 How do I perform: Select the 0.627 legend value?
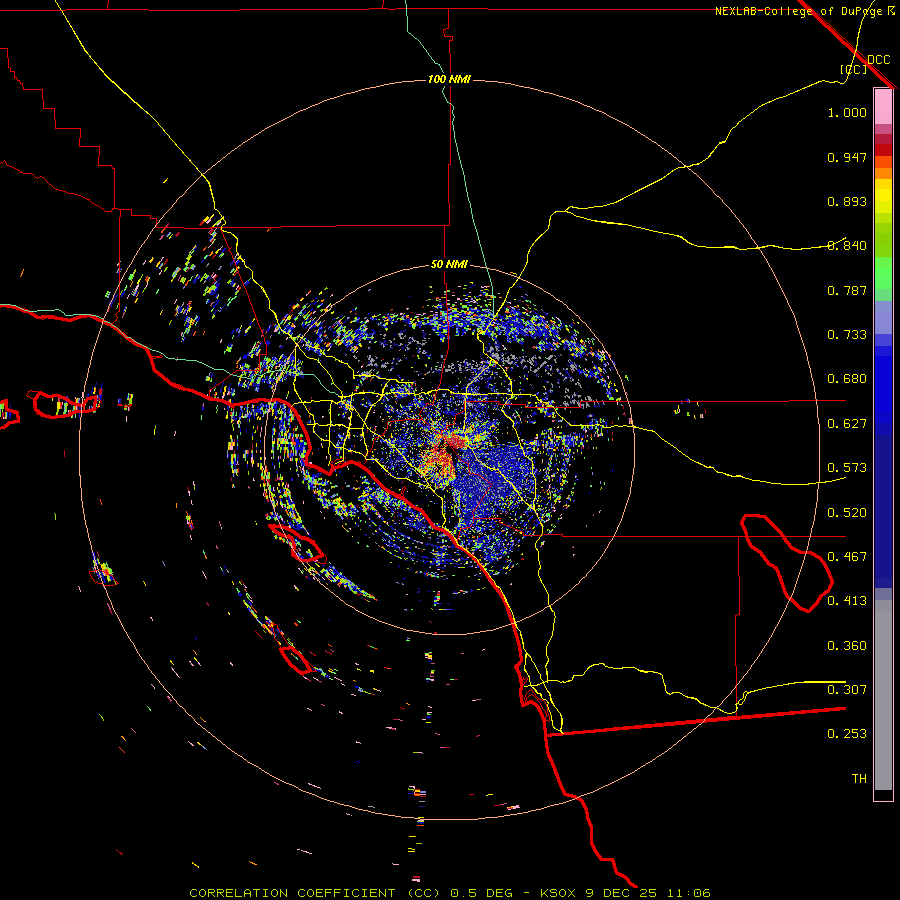click(x=847, y=424)
